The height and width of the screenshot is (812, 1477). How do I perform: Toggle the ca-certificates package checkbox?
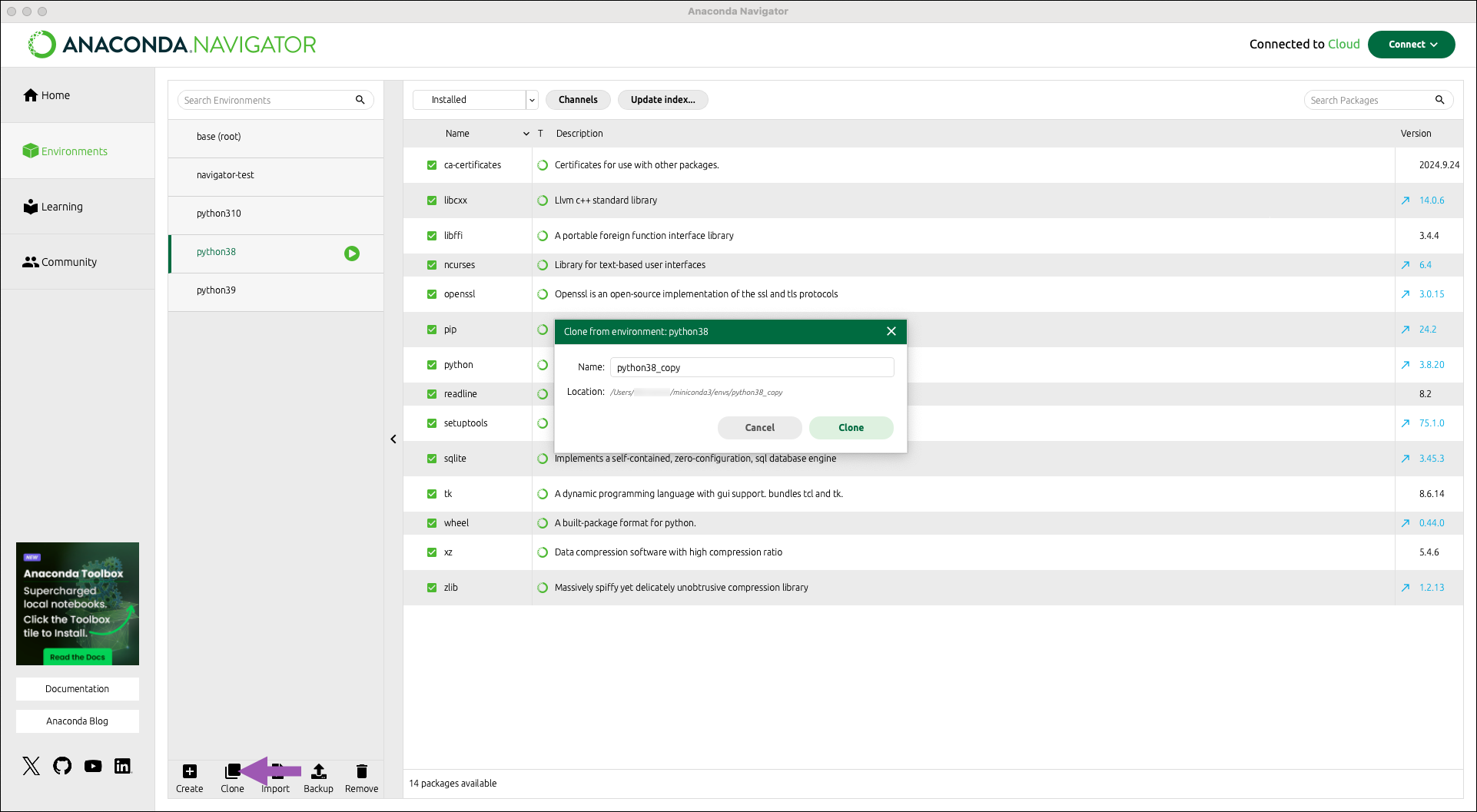click(432, 165)
